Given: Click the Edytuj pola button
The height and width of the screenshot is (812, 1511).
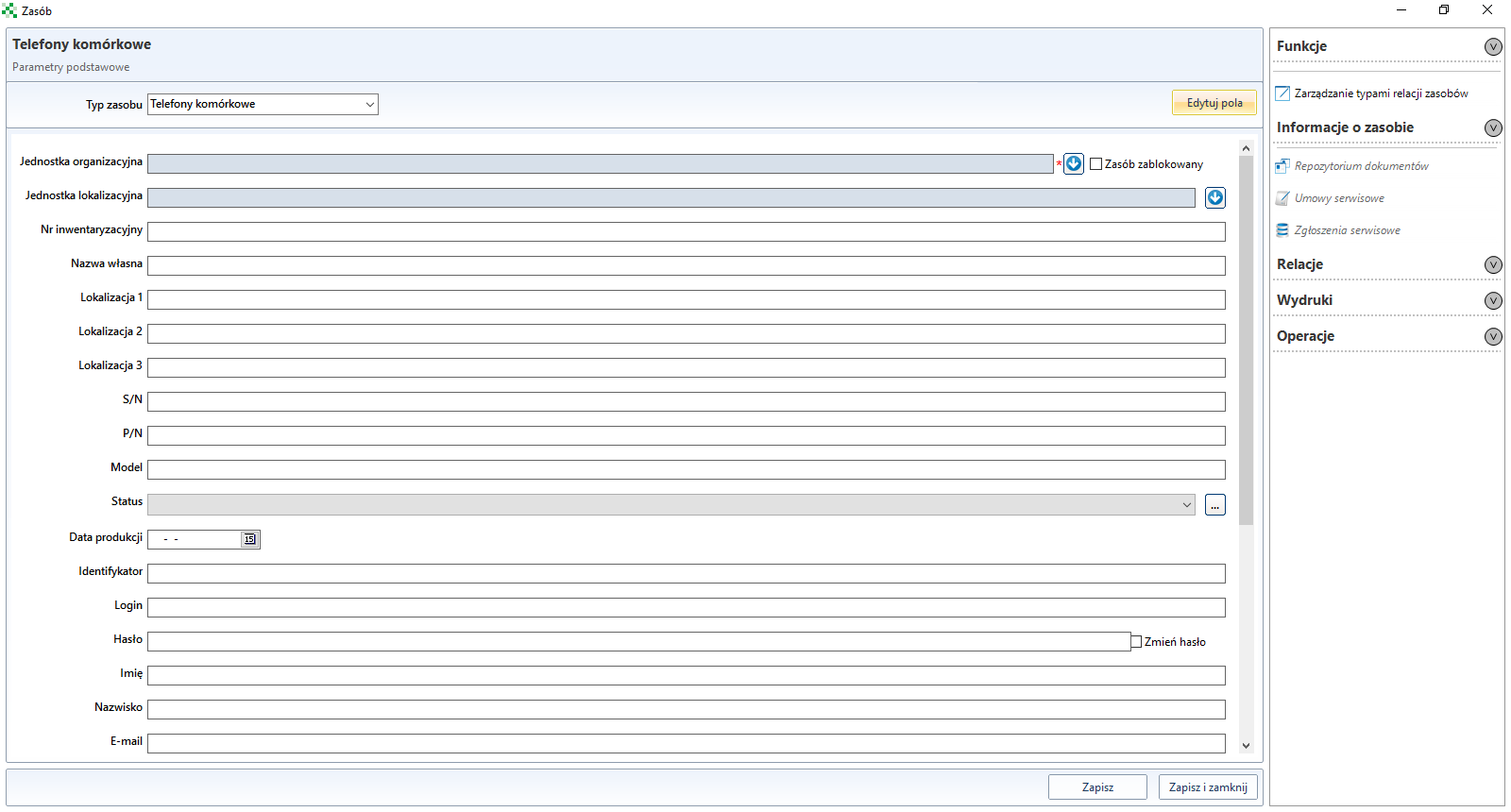Looking at the screenshot, I should (x=1214, y=103).
